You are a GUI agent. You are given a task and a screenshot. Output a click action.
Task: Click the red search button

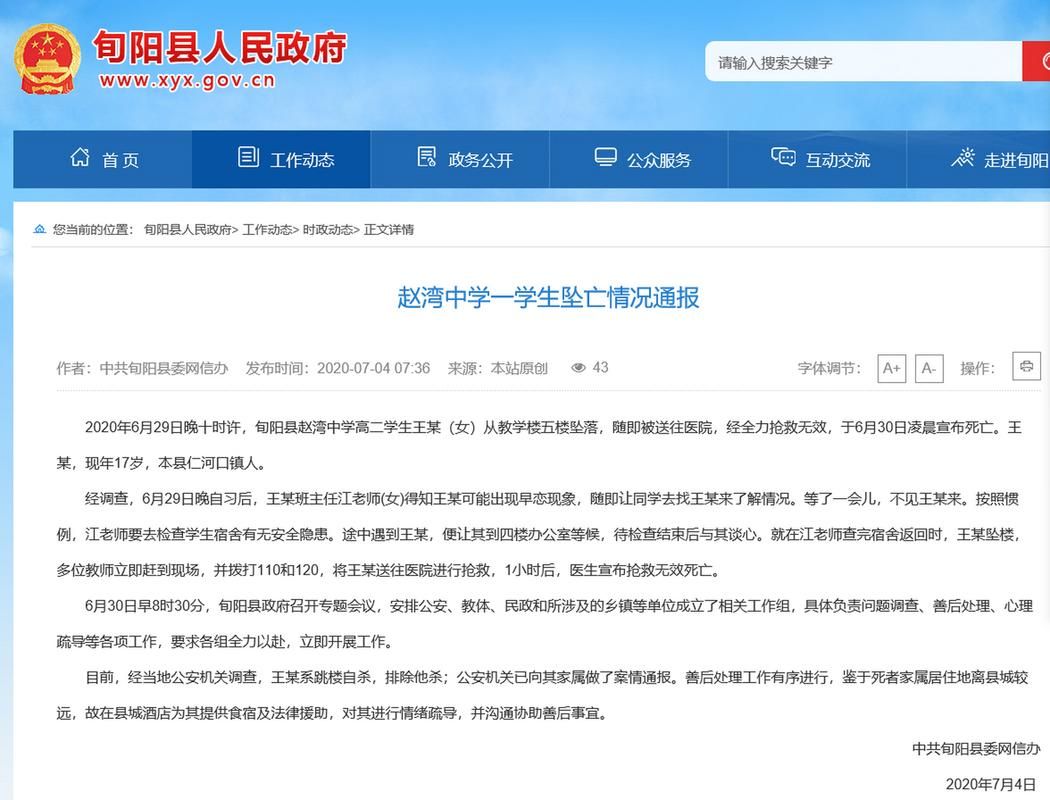(x=1036, y=61)
